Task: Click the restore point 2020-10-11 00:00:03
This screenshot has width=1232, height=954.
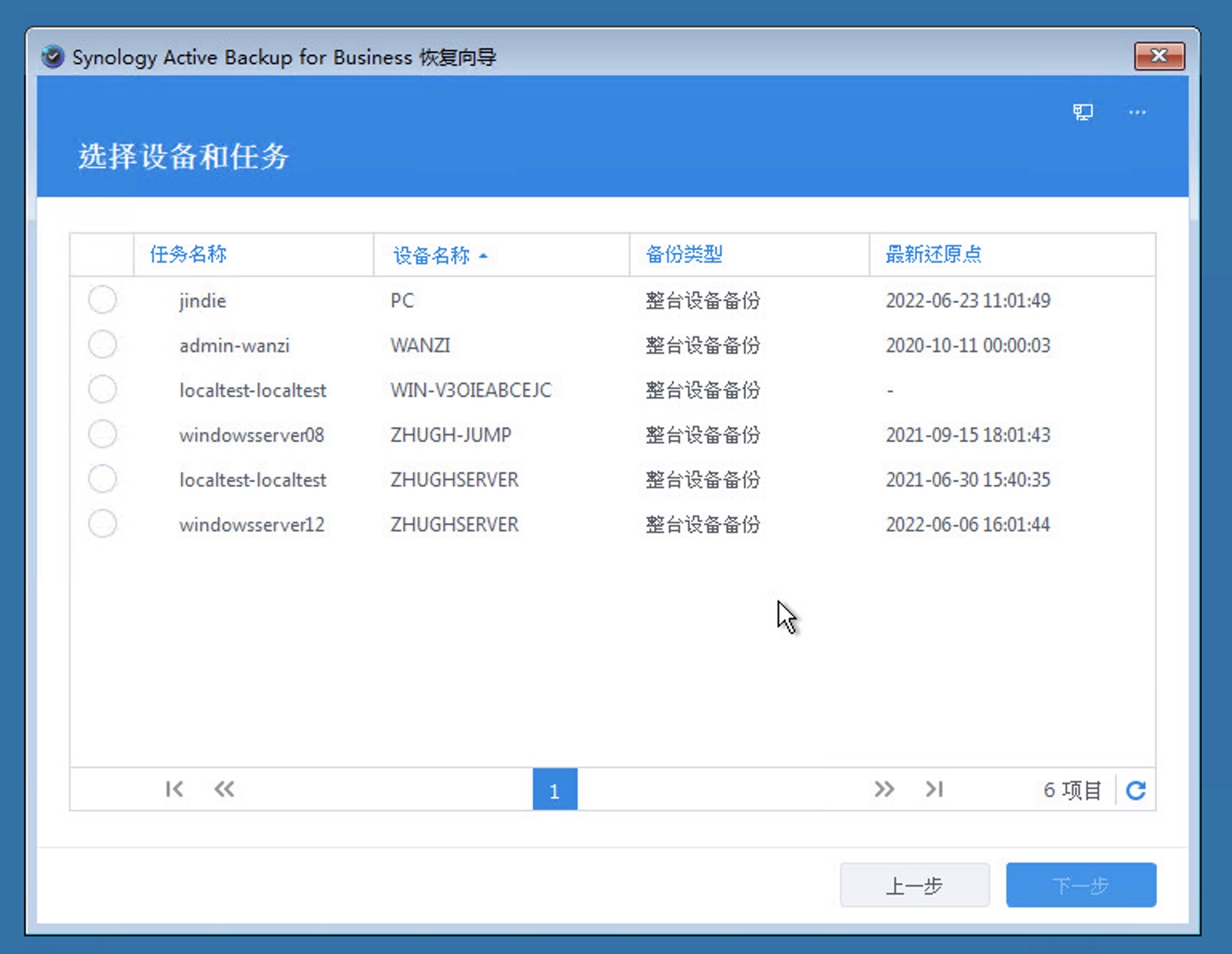Action: tap(968, 346)
